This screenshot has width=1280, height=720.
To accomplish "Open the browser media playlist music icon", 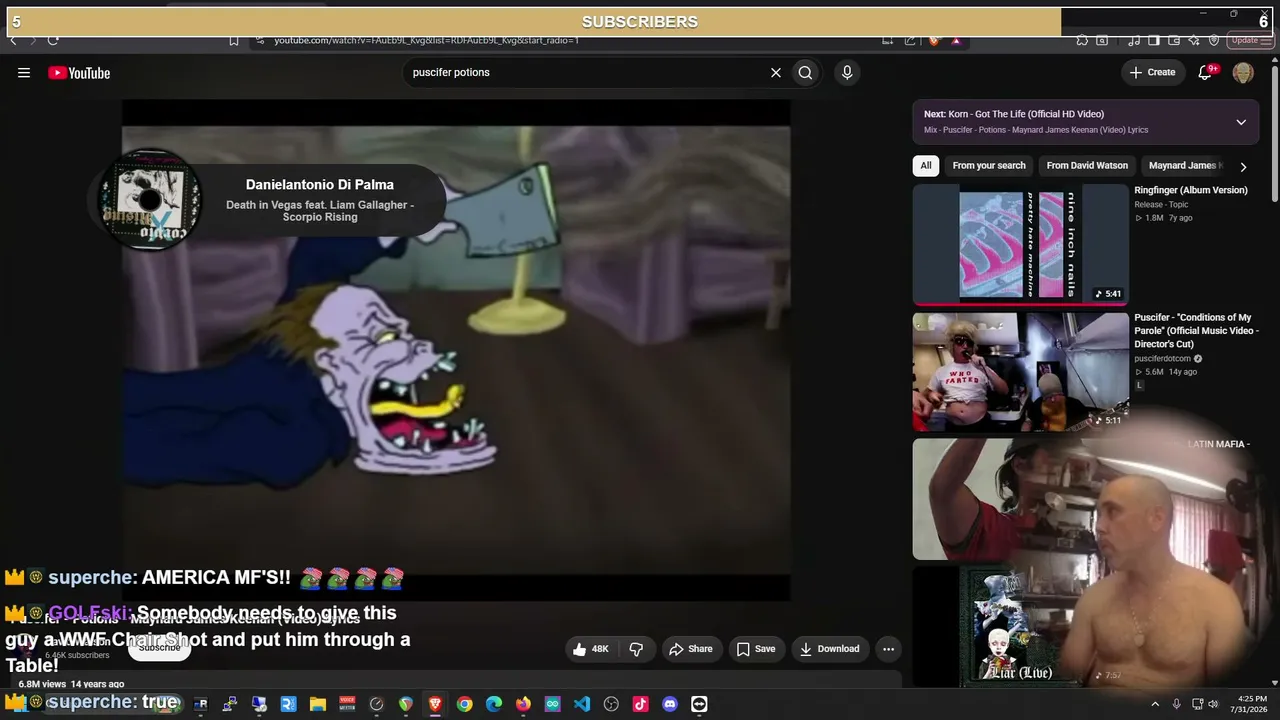I will click(x=1133, y=40).
